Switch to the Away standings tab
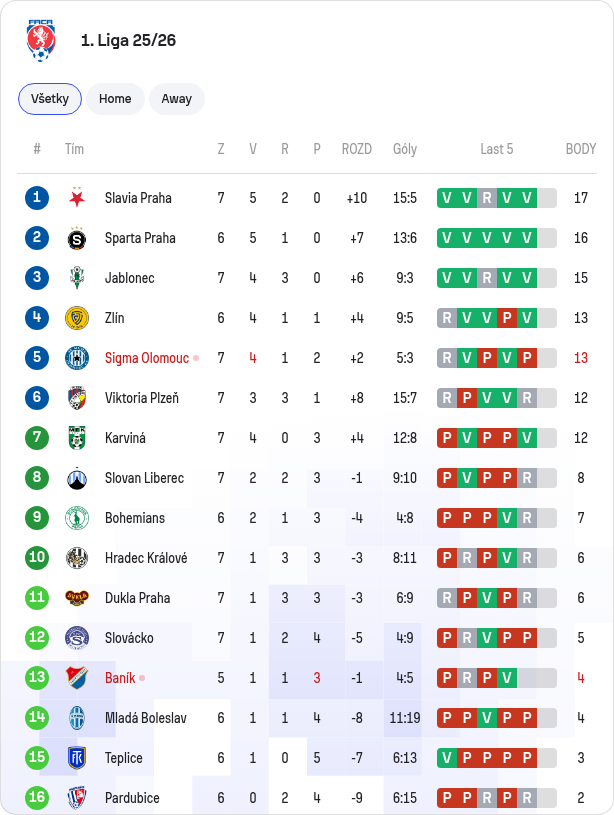 [x=177, y=99]
